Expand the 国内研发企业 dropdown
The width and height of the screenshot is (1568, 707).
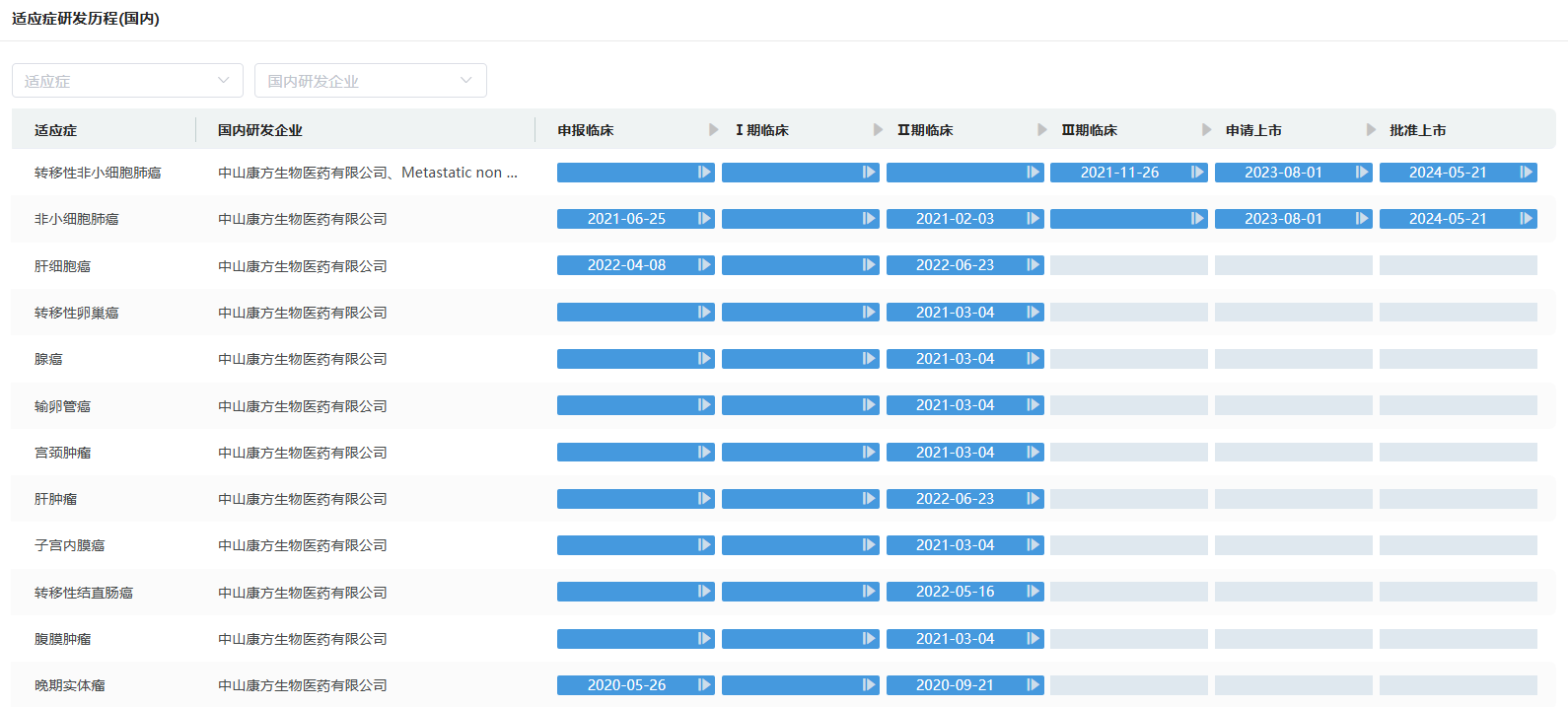point(370,81)
